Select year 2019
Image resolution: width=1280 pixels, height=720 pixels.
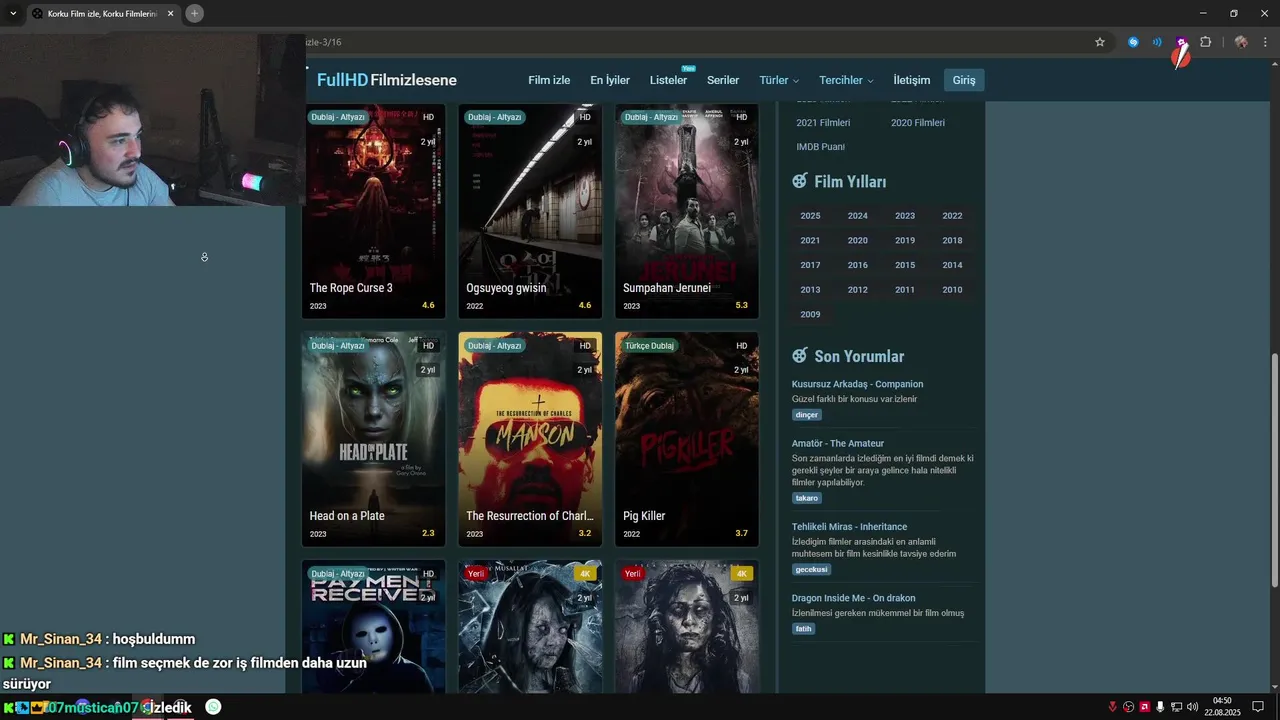coord(905,241)
